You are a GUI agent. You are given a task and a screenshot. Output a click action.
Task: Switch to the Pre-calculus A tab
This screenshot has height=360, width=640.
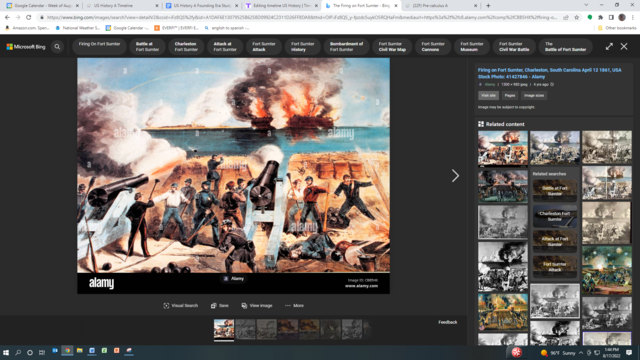[441, 6]
